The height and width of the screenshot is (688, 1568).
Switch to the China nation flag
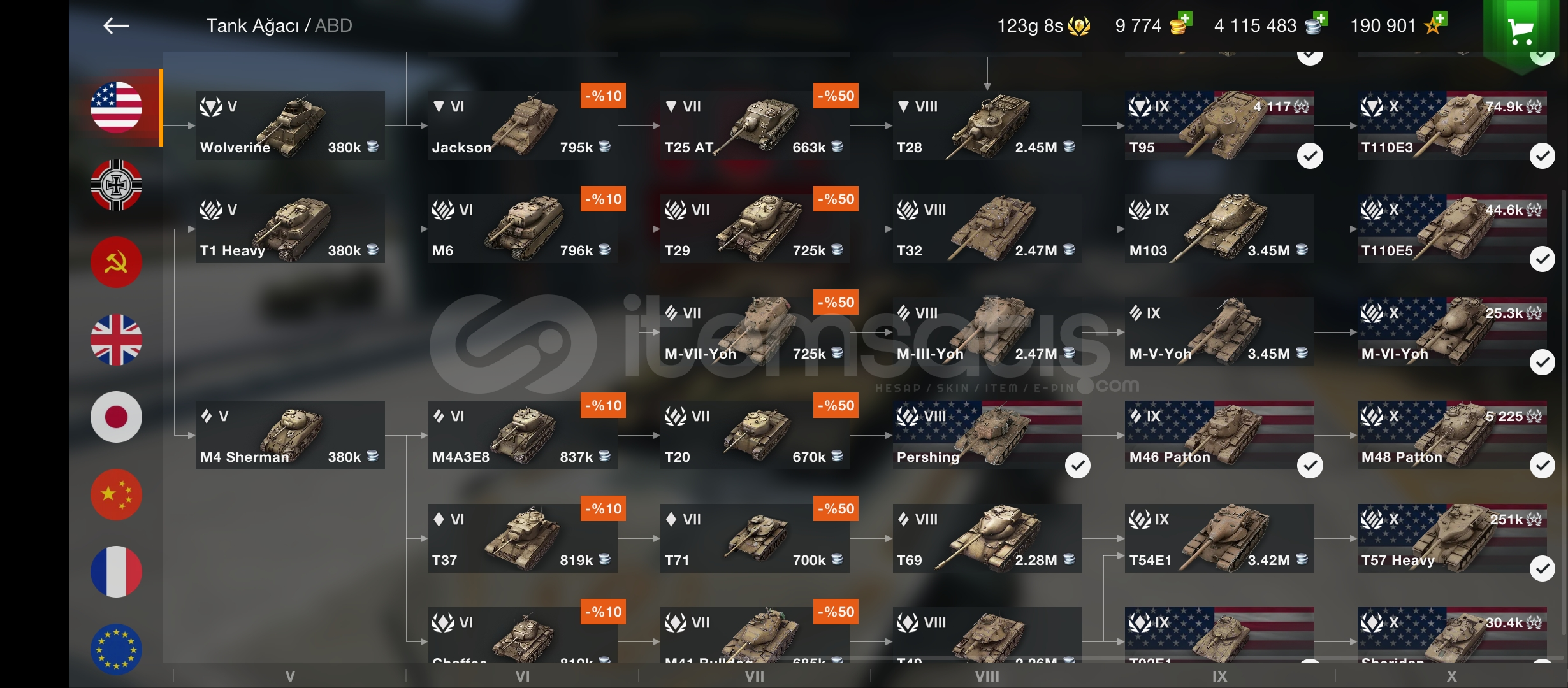click(116, 494)
